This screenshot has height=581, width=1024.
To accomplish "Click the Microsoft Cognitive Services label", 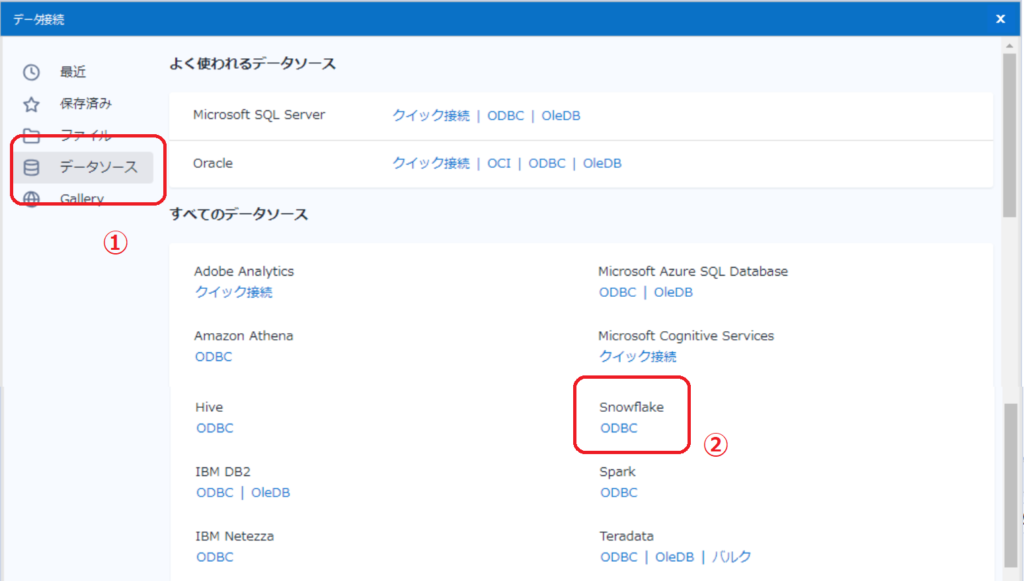I will (x=686, y=336).
